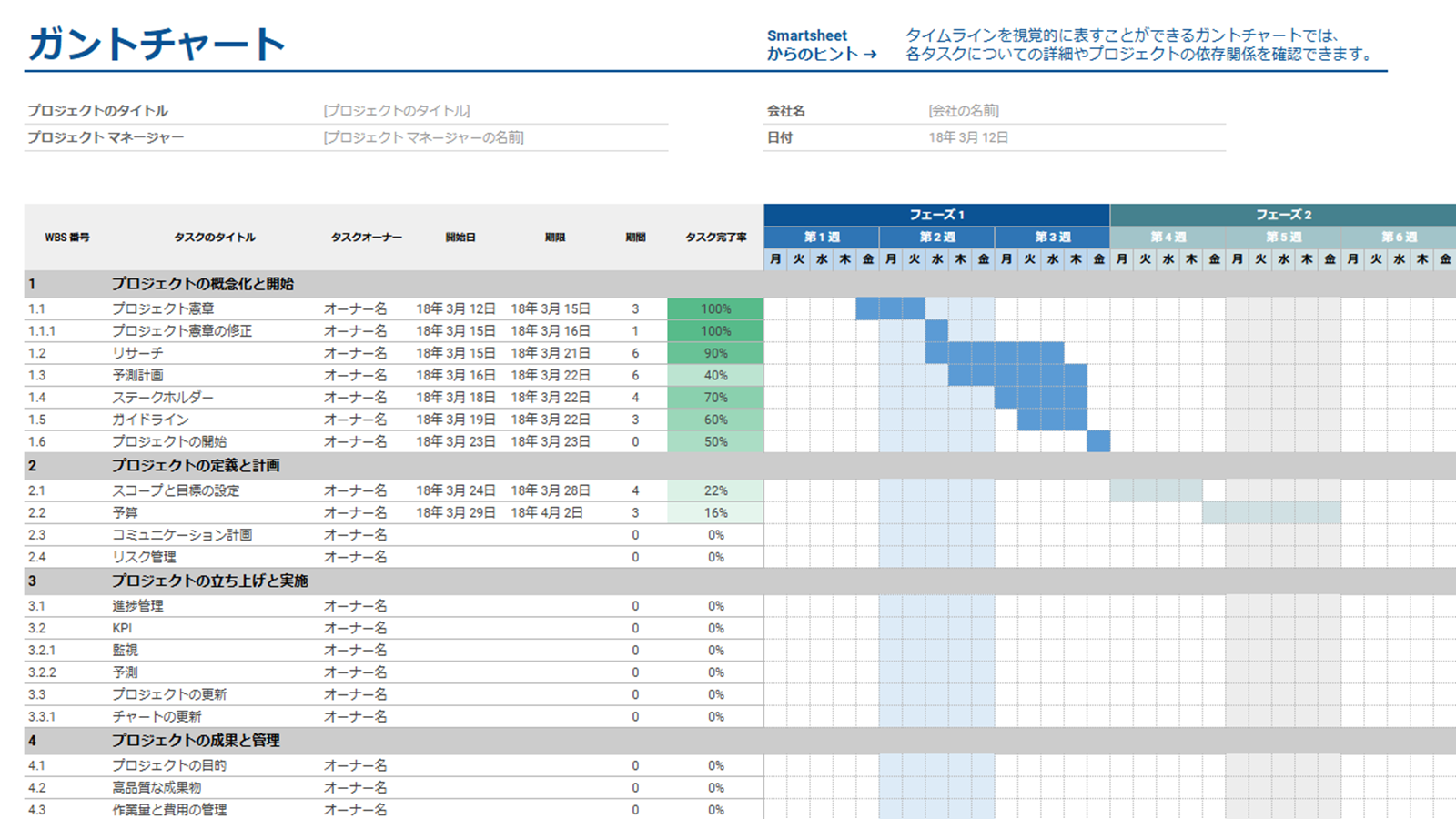Click the date field showing 18年 3月 12日
The height and width of the screenshot is (819, 1456).
click(x=967, y=137)
